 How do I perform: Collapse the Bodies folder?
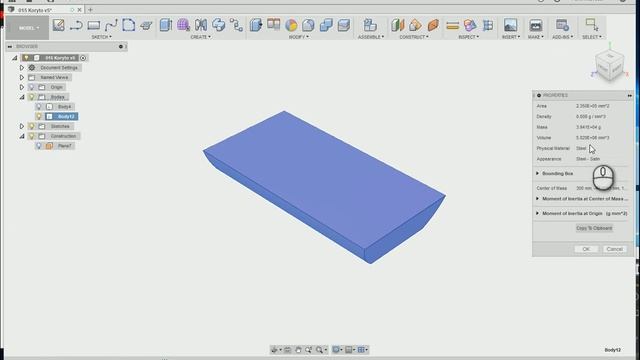coord(22,97)
